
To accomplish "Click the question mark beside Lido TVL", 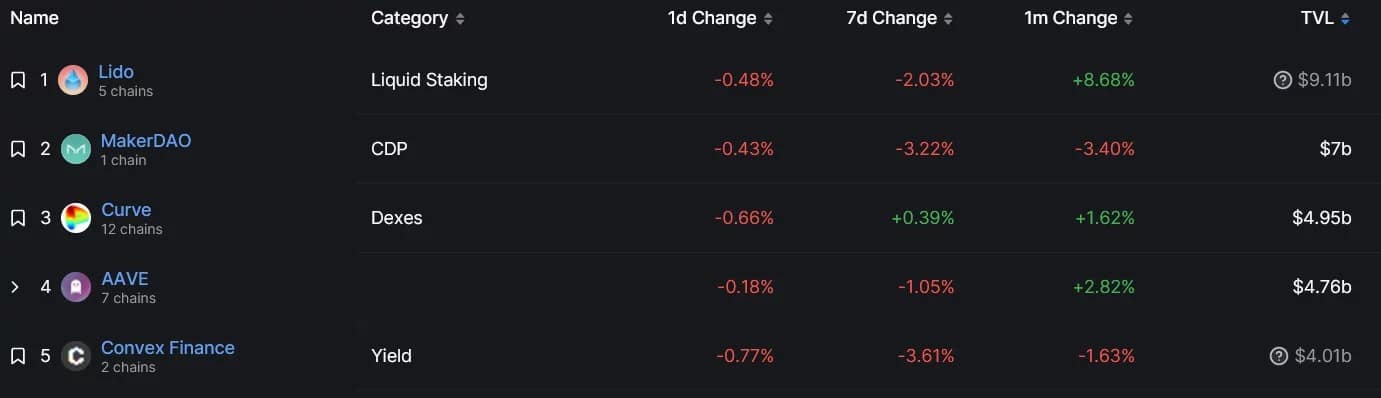I will click(1282, 80).
